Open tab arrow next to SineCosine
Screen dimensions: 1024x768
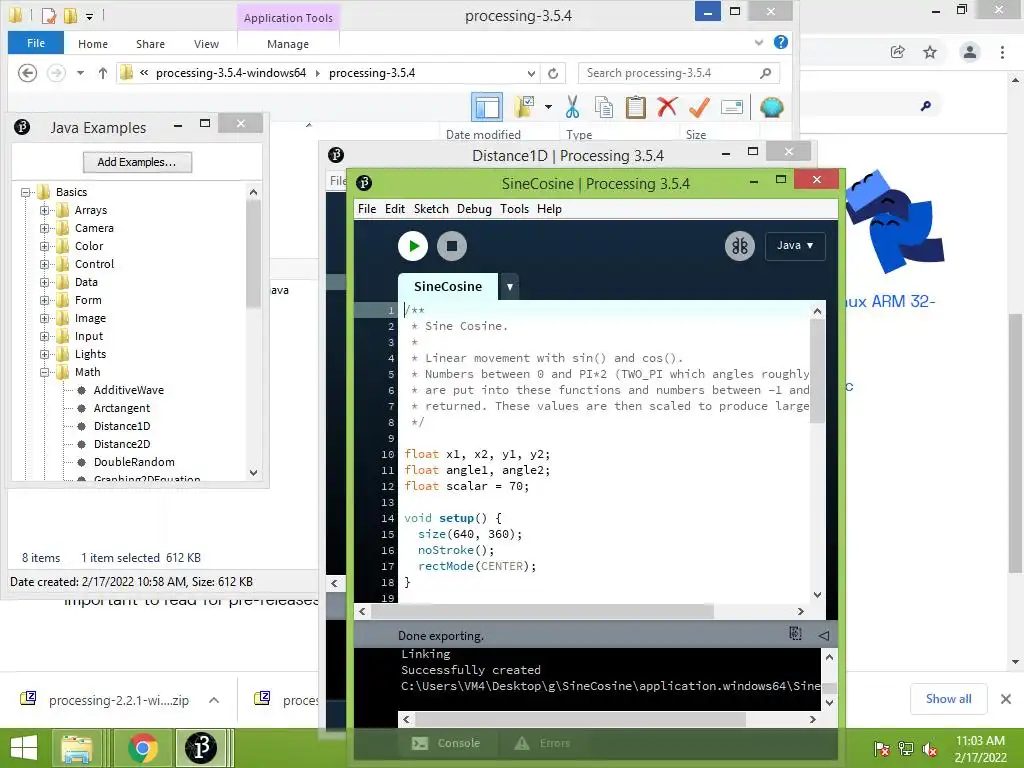pyautogui.click(x=509, y=286)
